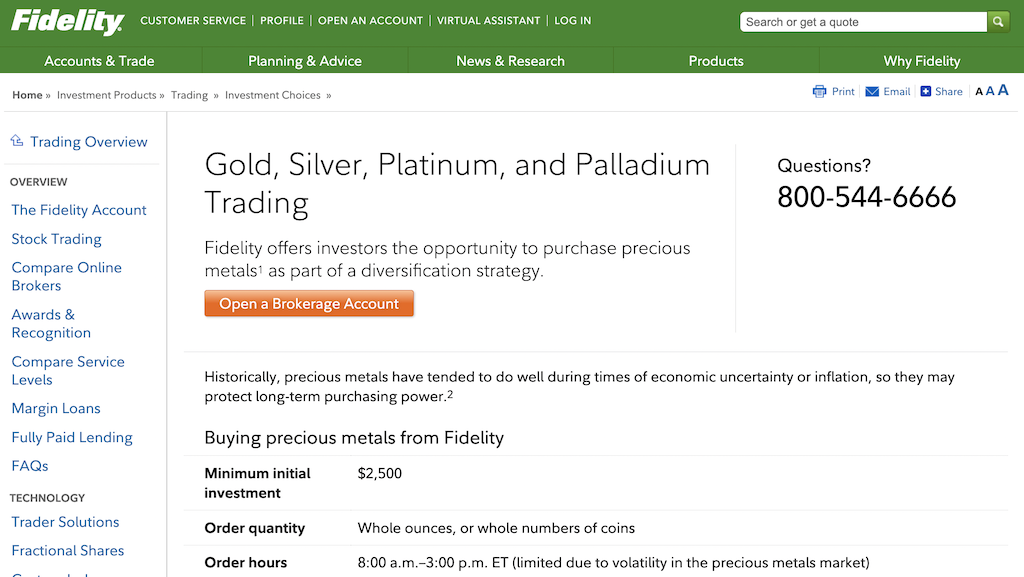Click the Print printer icon
Screen dimensions: 1024x577
coord(819,91)
